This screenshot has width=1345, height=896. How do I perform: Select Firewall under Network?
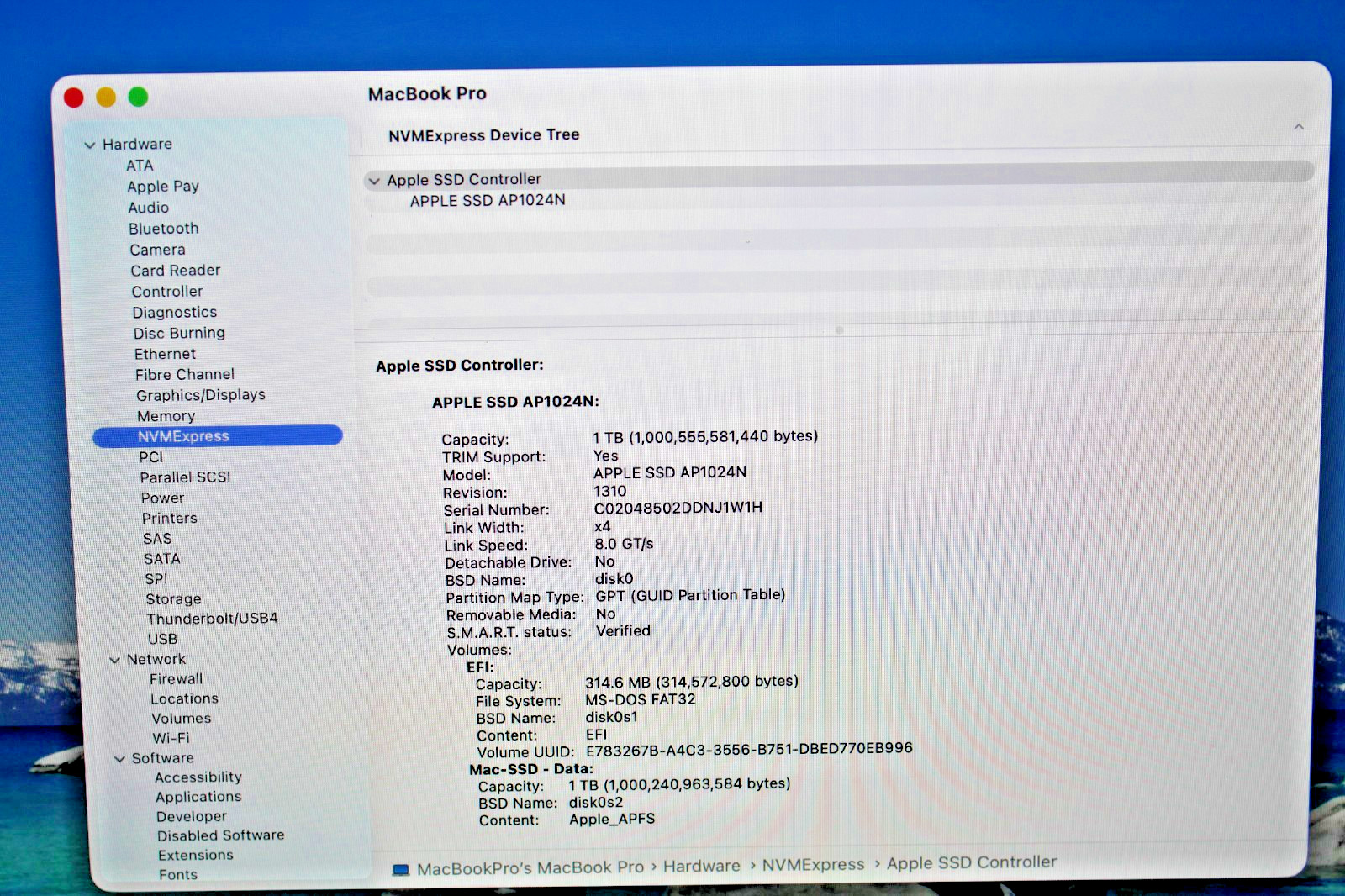[x=177, y=679]
